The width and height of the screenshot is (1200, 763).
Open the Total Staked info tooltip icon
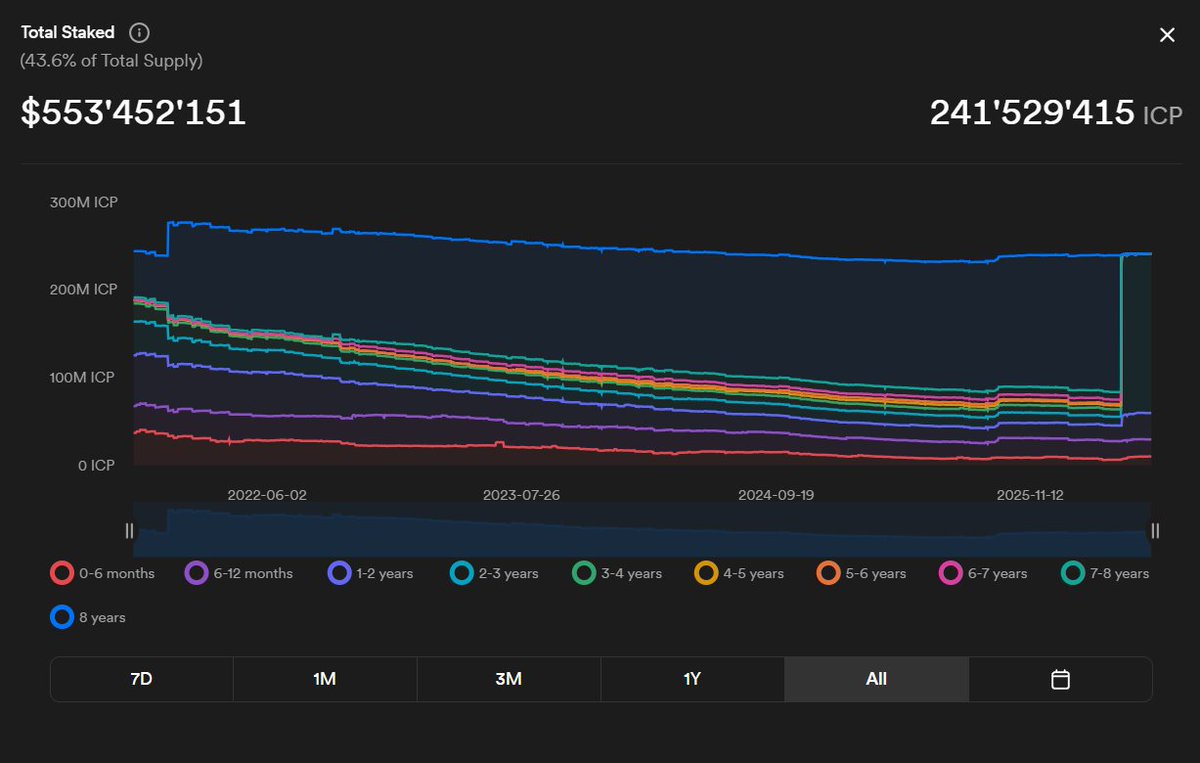140,32
